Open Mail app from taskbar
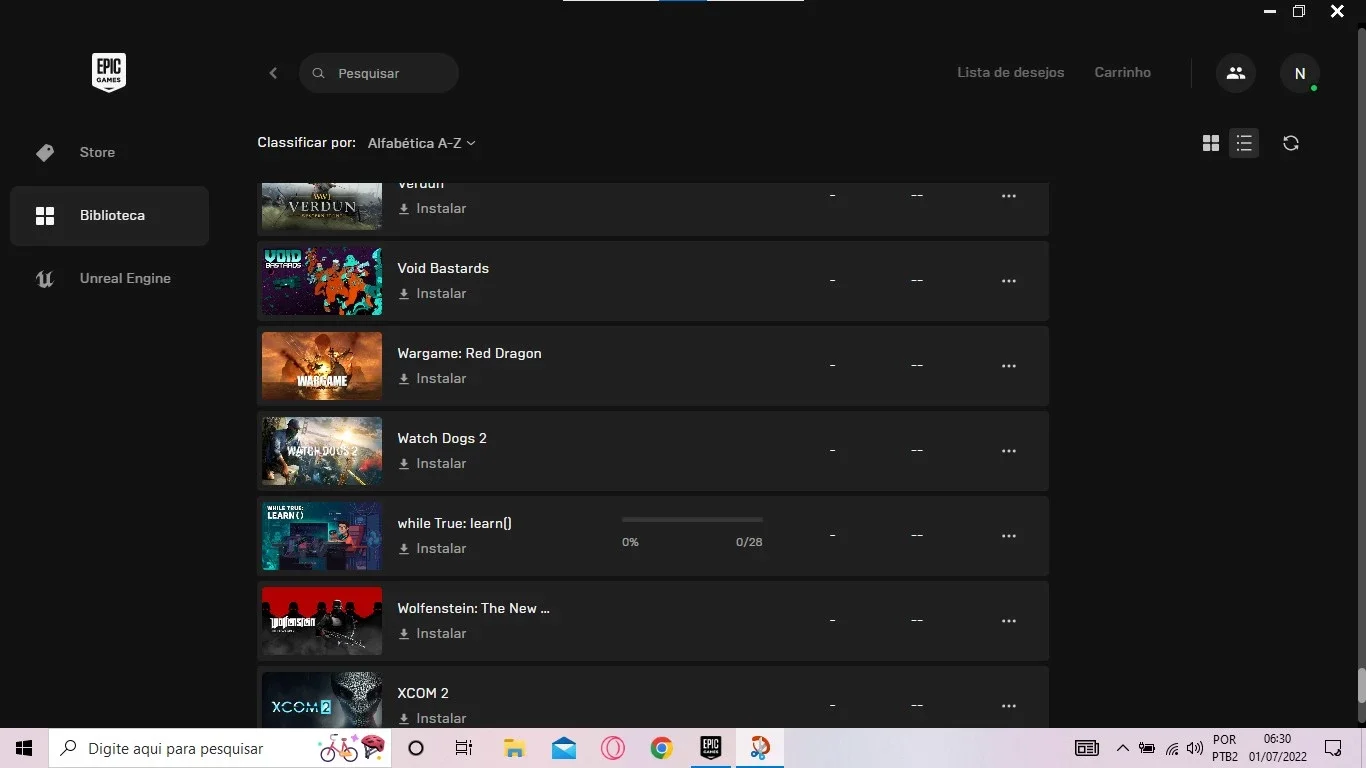Screen dimensions: 1366x768 [x=563, y=748]
